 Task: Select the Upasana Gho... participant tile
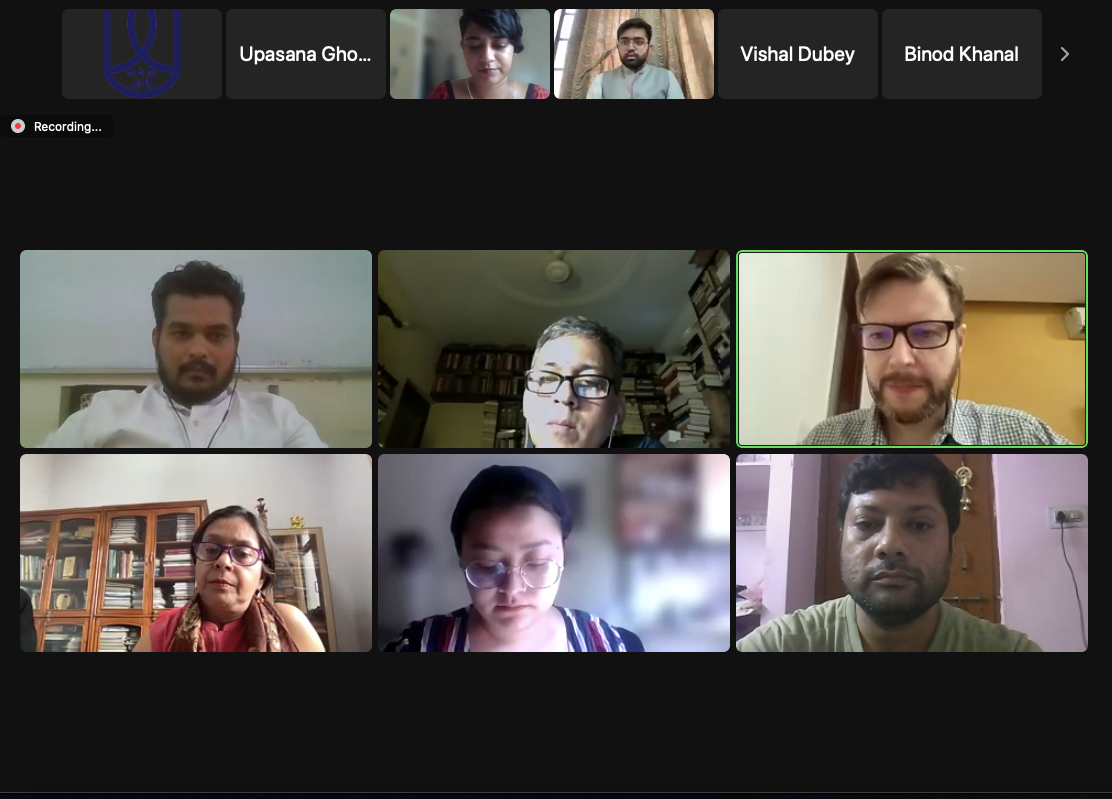[306, 54]
